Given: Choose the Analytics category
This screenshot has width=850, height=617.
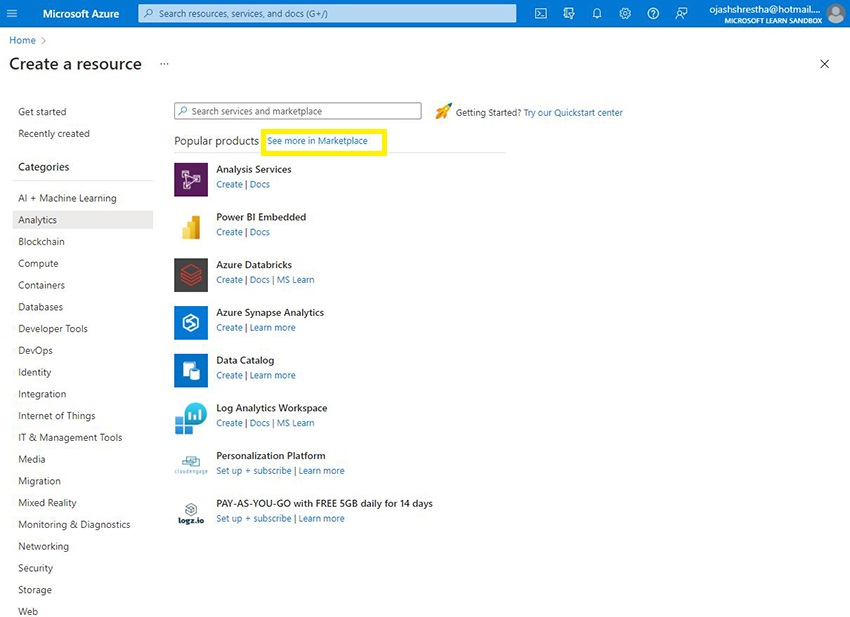Looking at the screenshot, I should [82, 220].
